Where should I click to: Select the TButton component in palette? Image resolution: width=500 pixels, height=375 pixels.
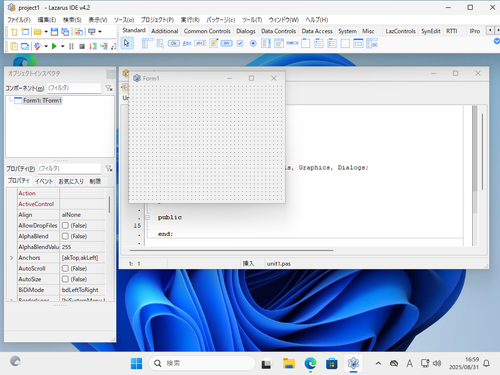coord(173,43)
